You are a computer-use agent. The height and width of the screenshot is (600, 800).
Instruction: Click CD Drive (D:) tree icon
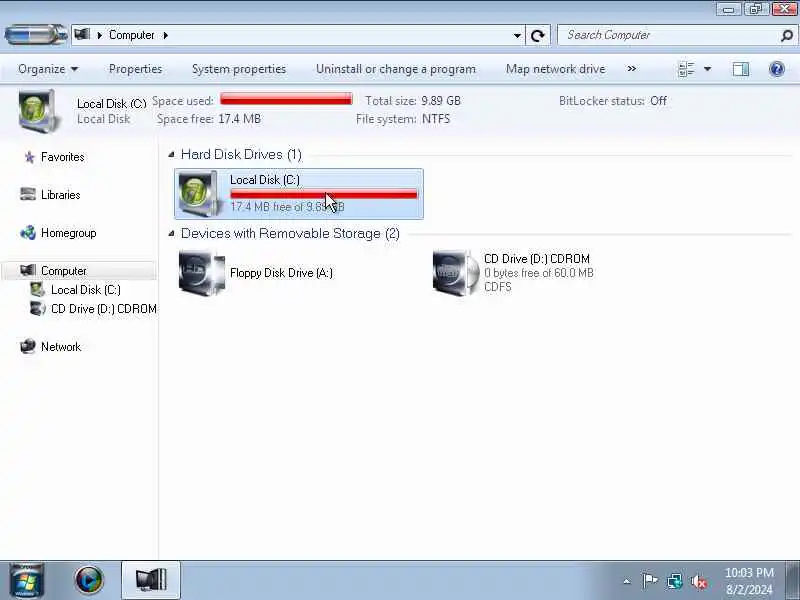coord(37,309)
